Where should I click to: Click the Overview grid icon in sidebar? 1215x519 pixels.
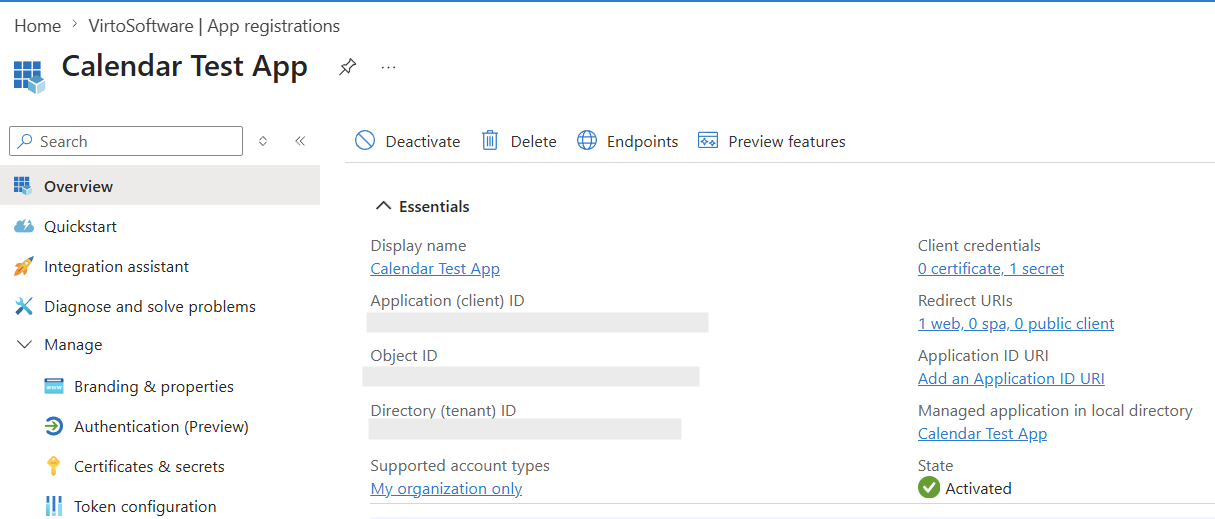pyautogui.click(x=24, y=186)
